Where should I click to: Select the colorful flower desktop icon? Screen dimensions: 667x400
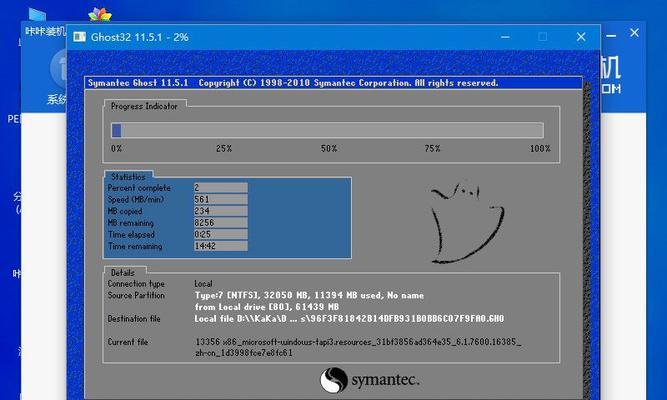click(x=100, y=15)
